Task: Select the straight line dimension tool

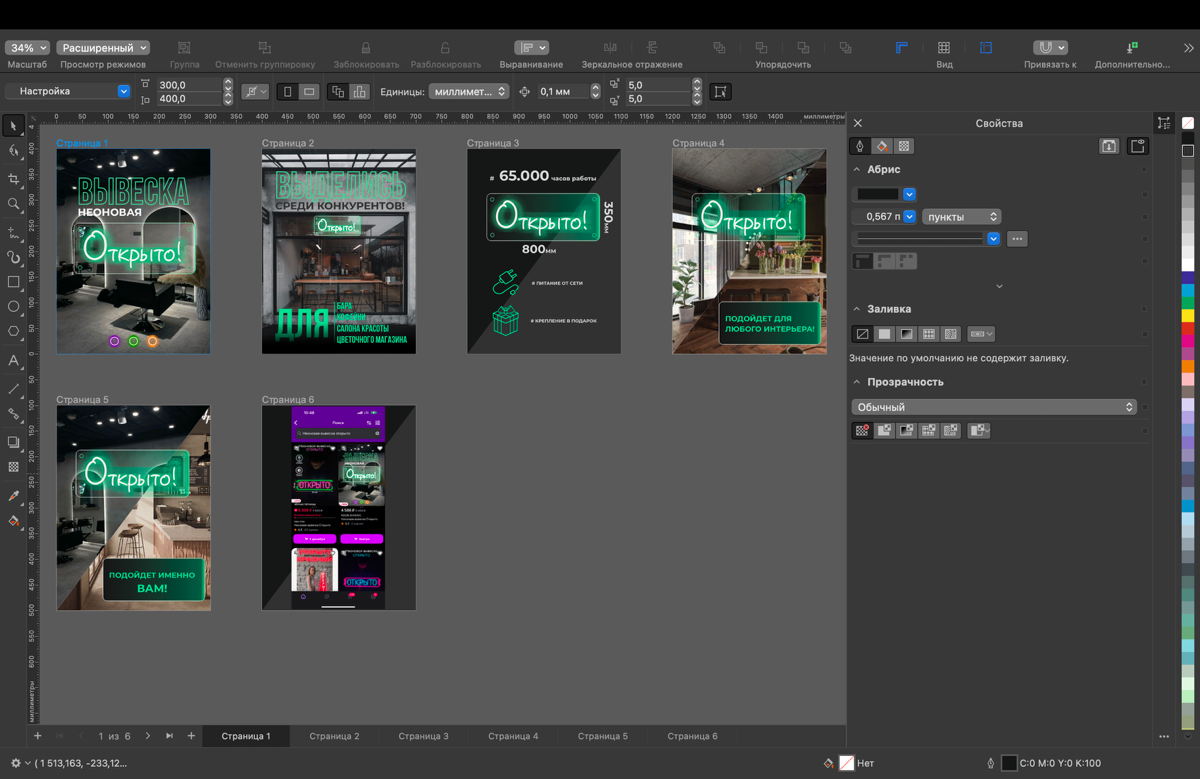Action: 13,388
